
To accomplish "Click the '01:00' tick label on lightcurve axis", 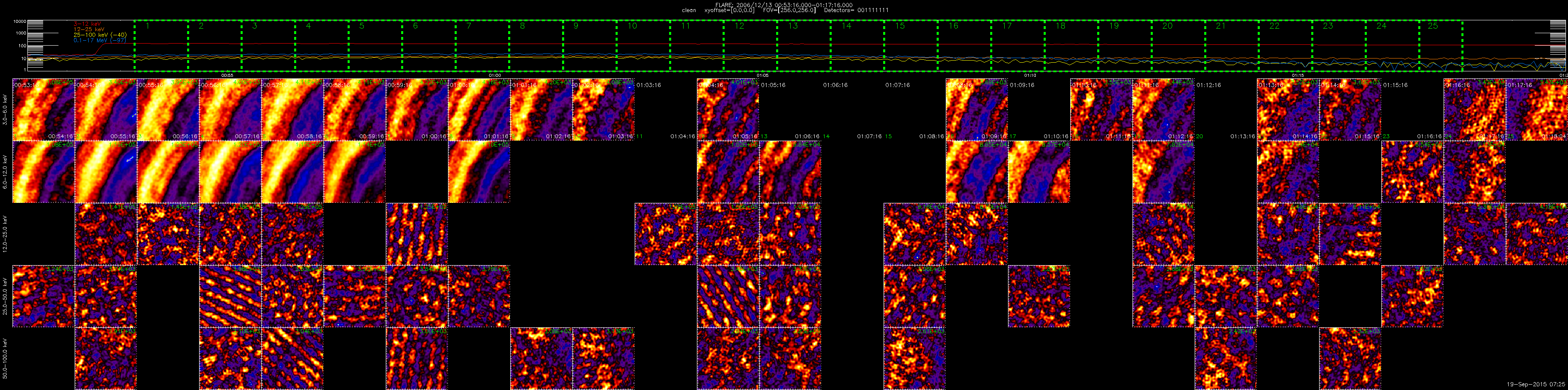I will pyautogui.click(x=495, y=75).
